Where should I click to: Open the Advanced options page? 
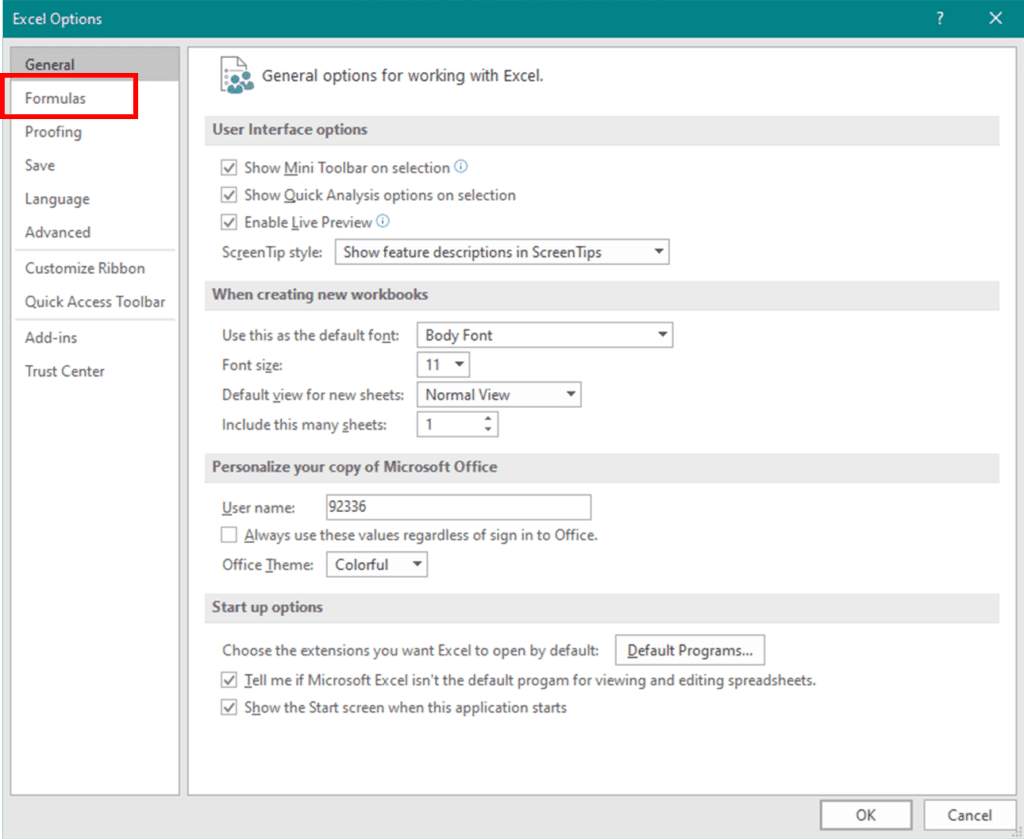point(57,232)
